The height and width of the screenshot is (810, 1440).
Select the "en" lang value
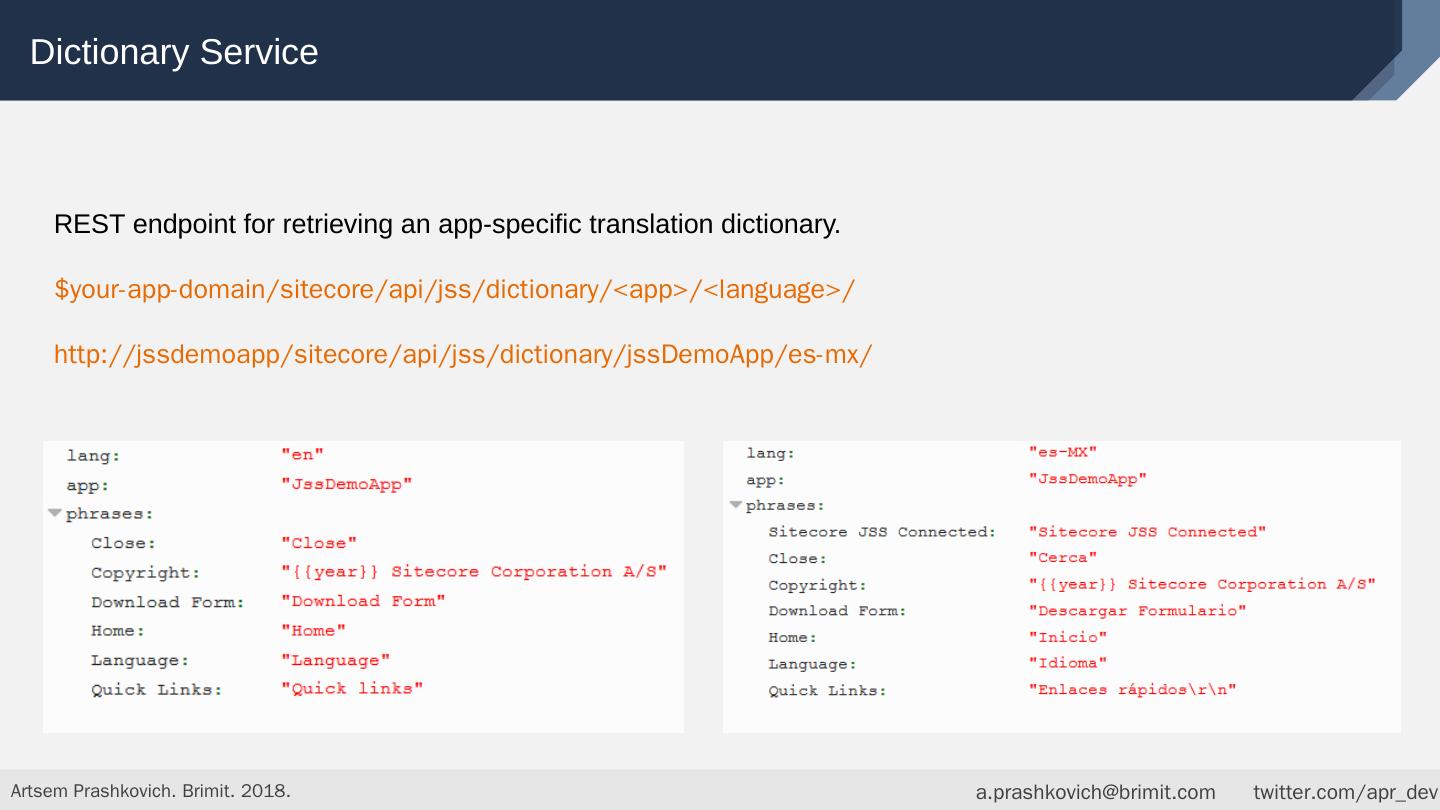[302, 456]
